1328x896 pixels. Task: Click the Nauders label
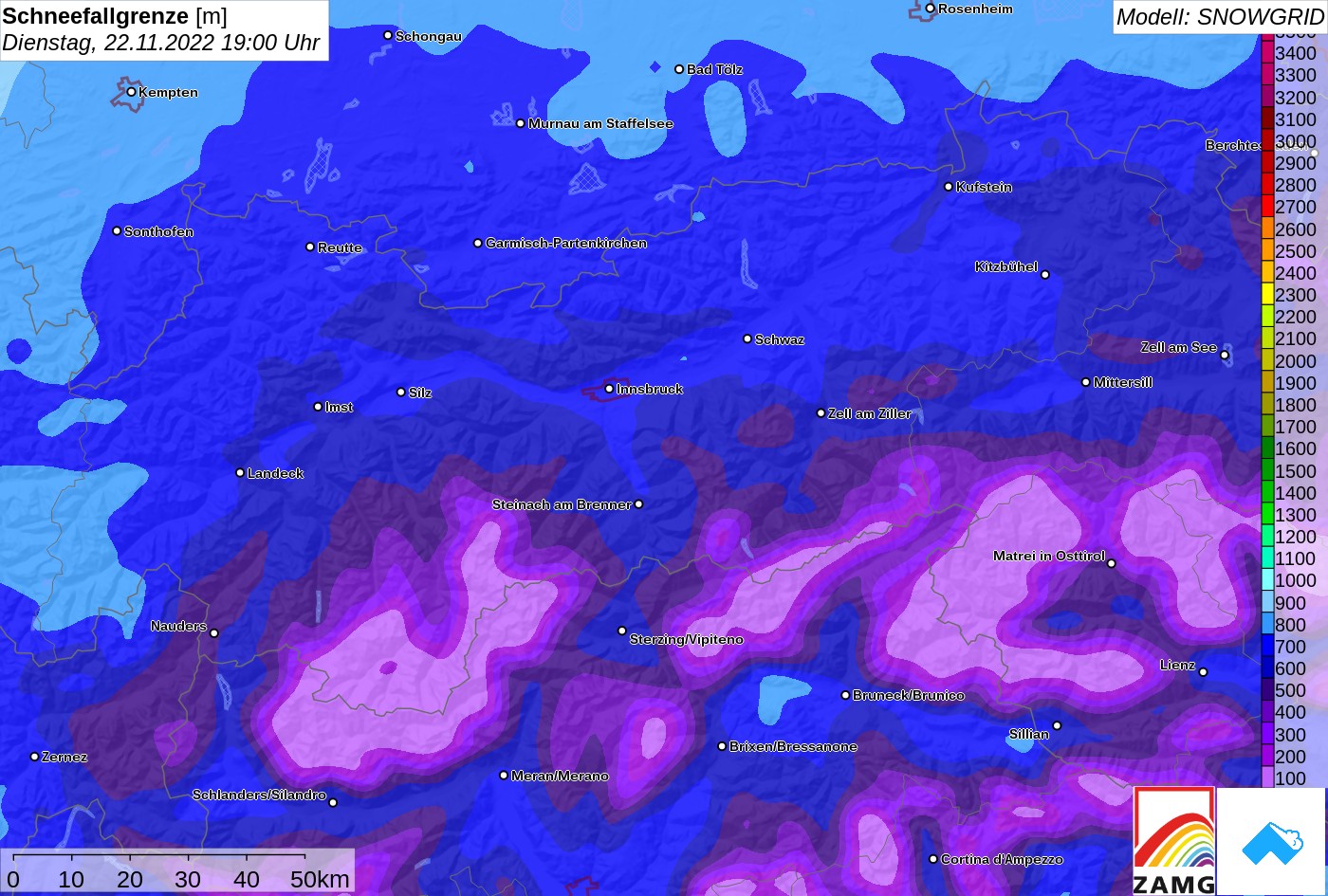[178, 626]
